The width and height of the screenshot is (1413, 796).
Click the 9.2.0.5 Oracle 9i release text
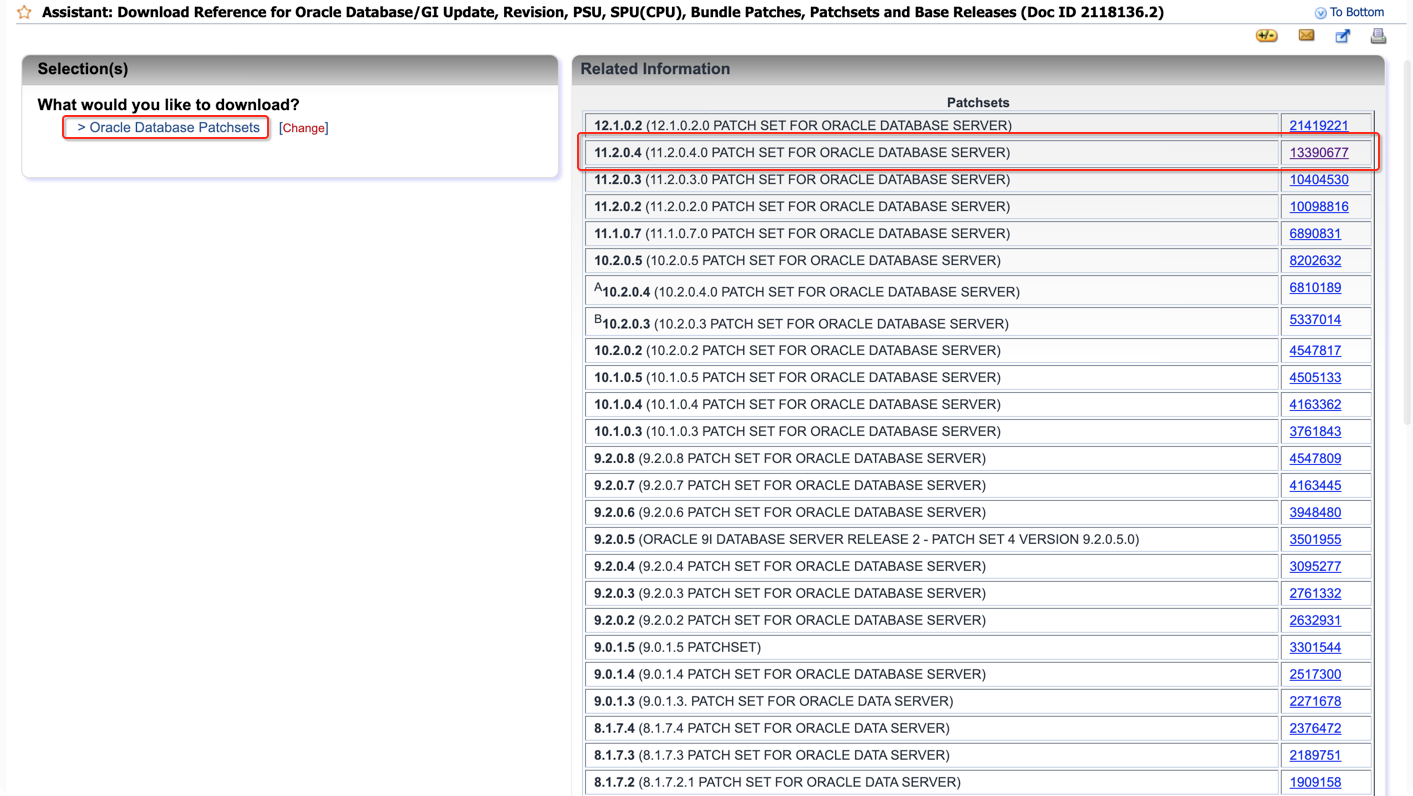coord(866,539)
